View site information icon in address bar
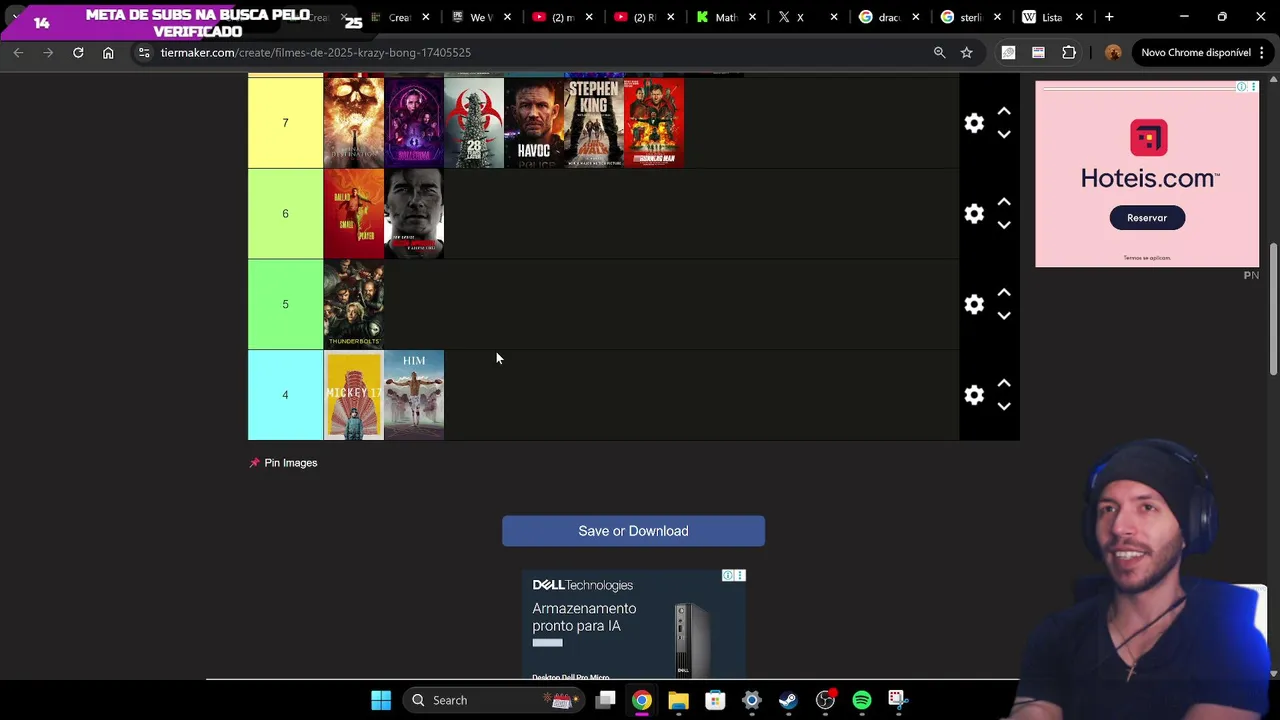Viewport: 1280px width, 720px height. (x=144, y=52)
